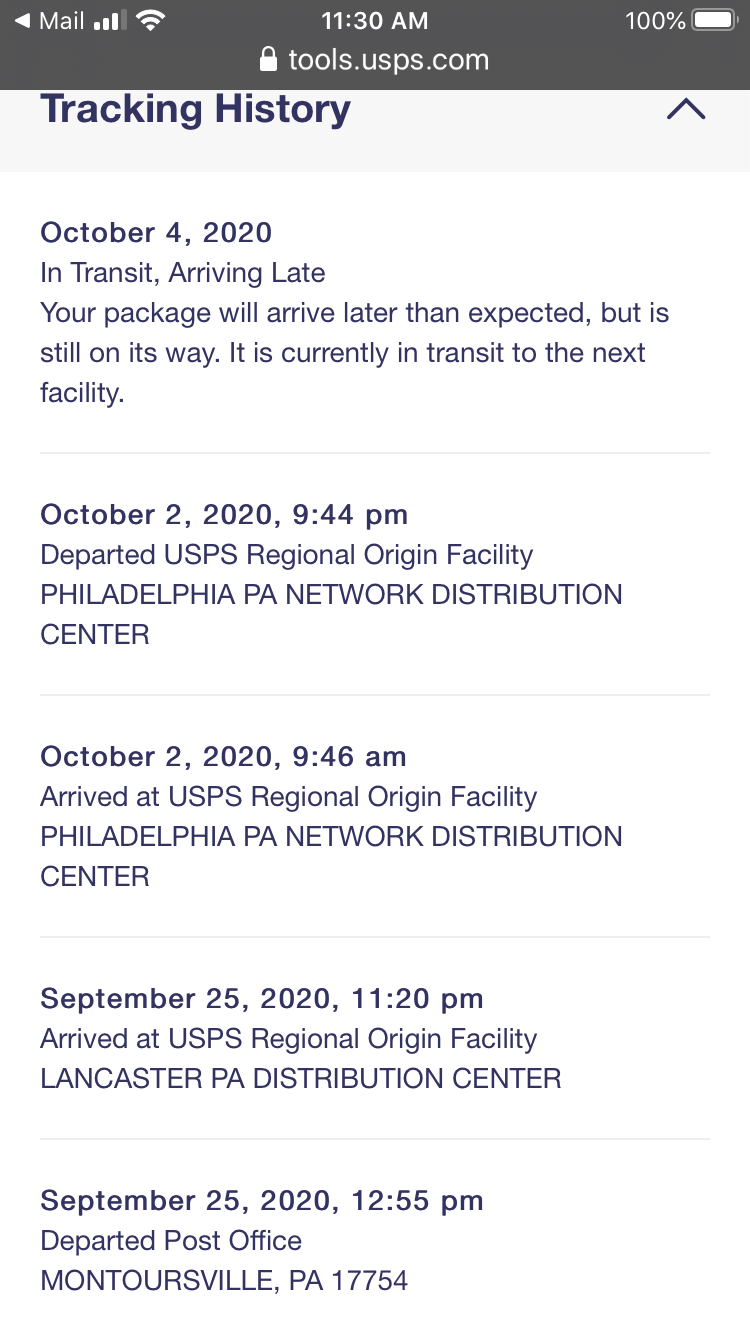Tap LANCASTER PA DISTRIBUTION CENTER text

[x=301, y=1079]
